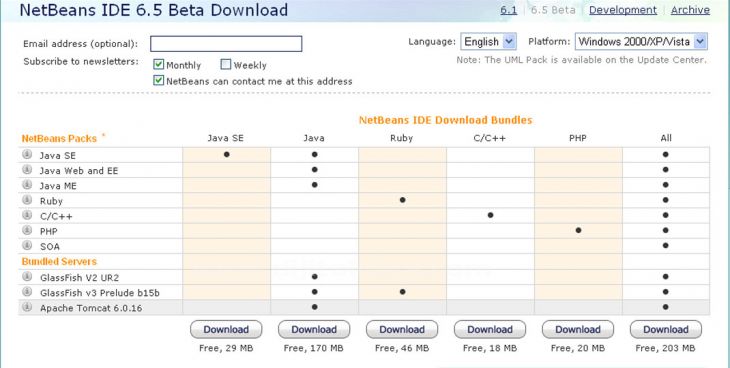
Task: Download the Java bundle (170 MB)
Action: click(x=314, y=329)
